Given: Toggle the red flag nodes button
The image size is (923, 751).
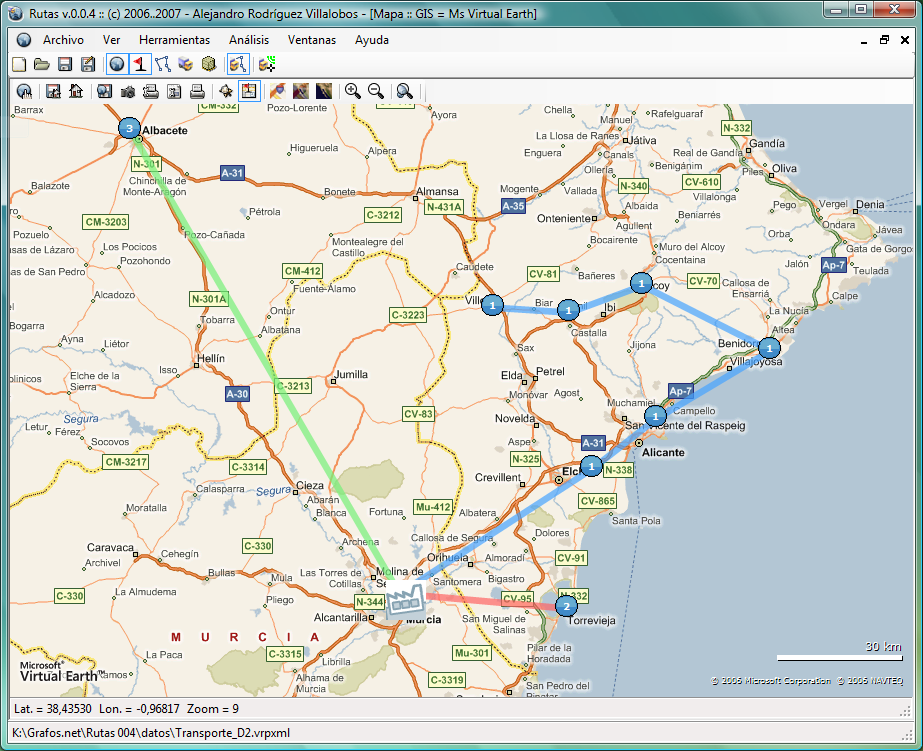Looking at the screenshot, I should (140, 65).
